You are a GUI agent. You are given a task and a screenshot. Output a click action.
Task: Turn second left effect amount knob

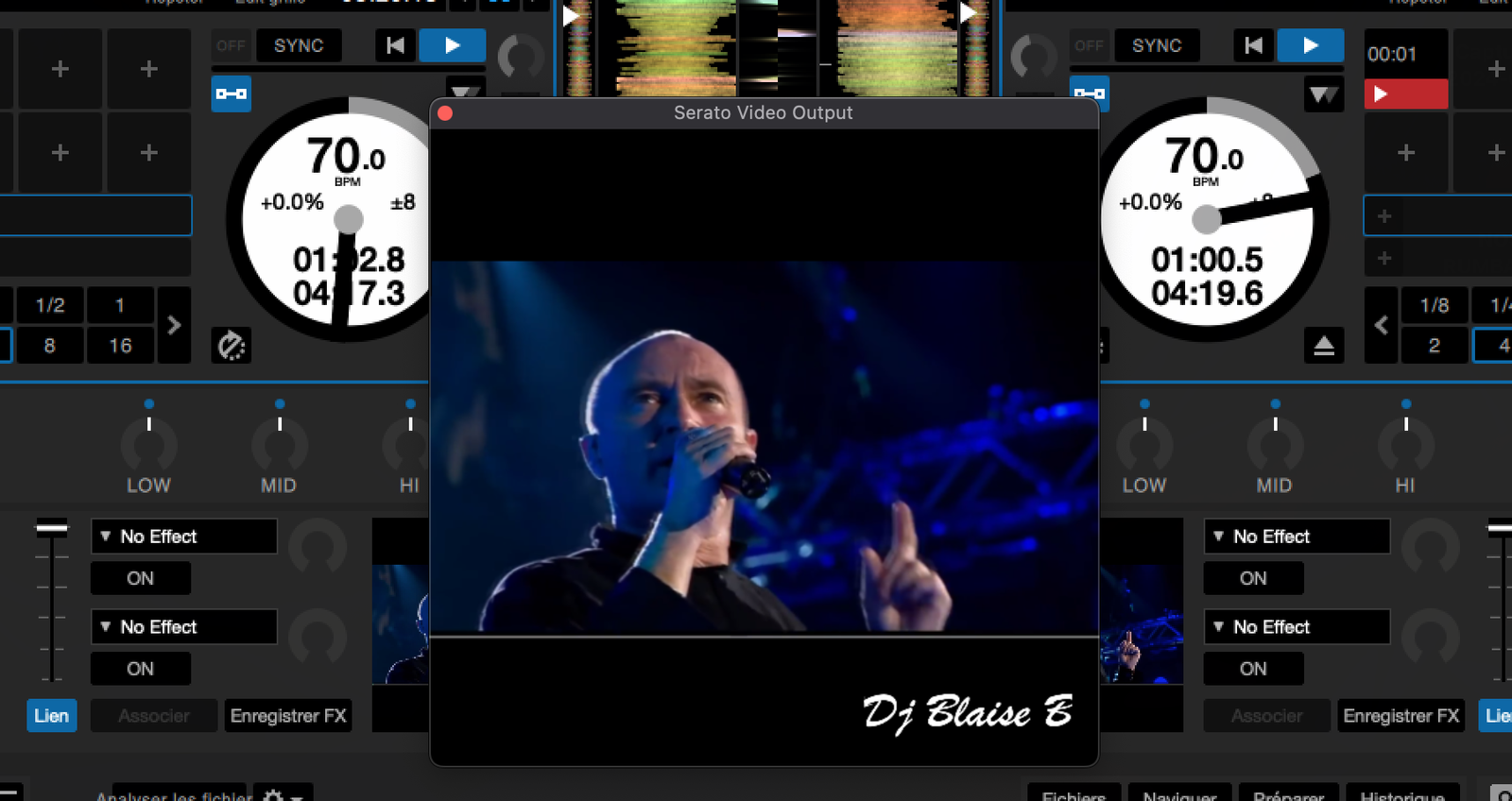click(318, 639)
